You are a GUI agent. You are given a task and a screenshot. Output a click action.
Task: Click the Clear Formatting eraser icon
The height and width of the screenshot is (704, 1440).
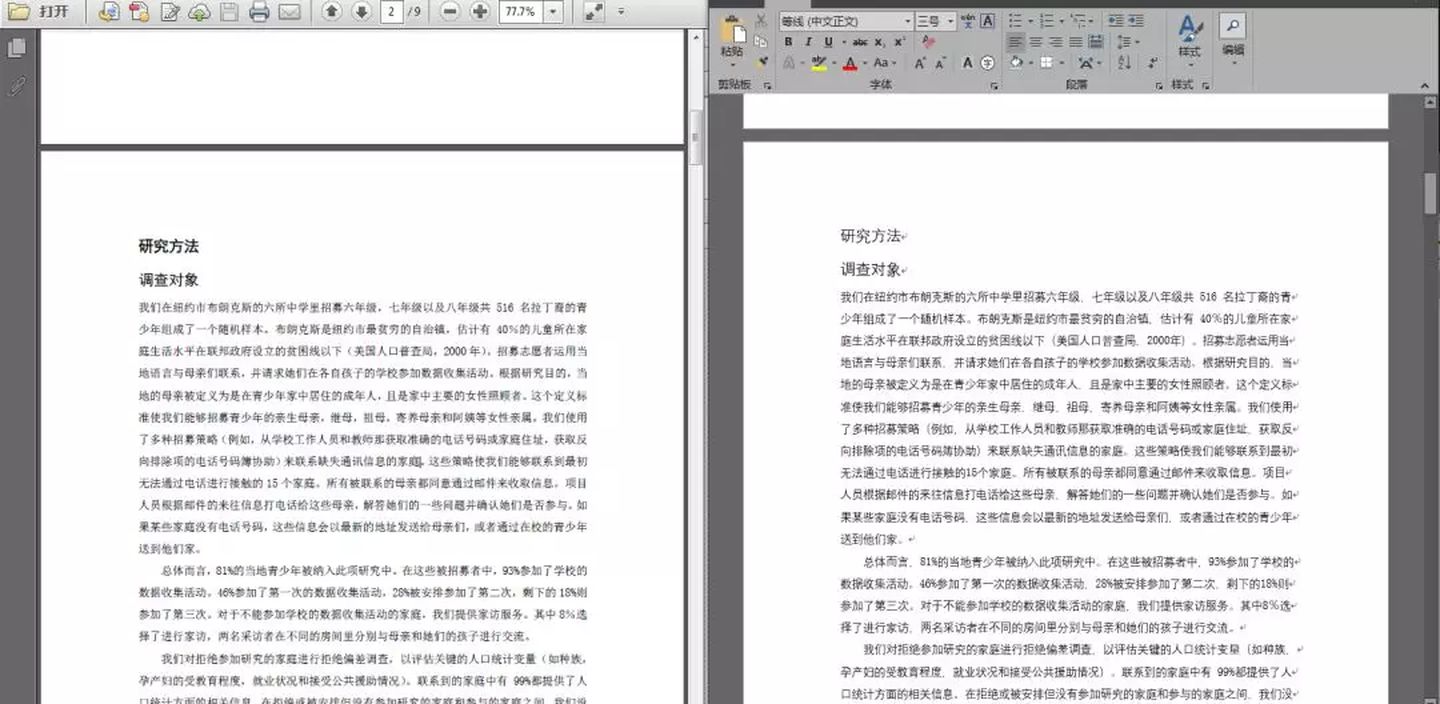point(929,42)
